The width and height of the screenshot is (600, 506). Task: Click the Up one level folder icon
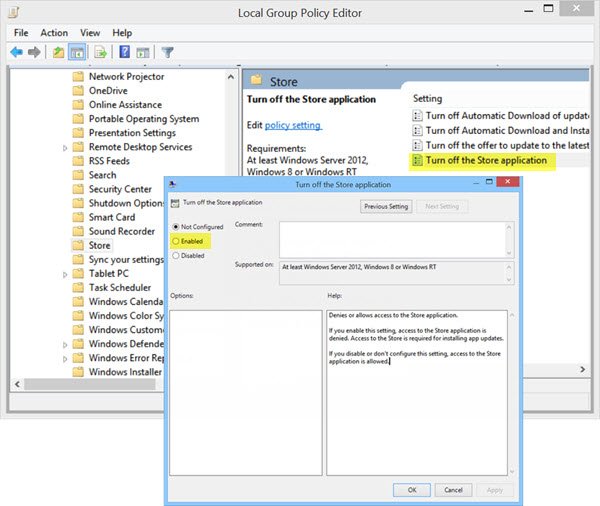pyautogui.click(x=58, y=52)
